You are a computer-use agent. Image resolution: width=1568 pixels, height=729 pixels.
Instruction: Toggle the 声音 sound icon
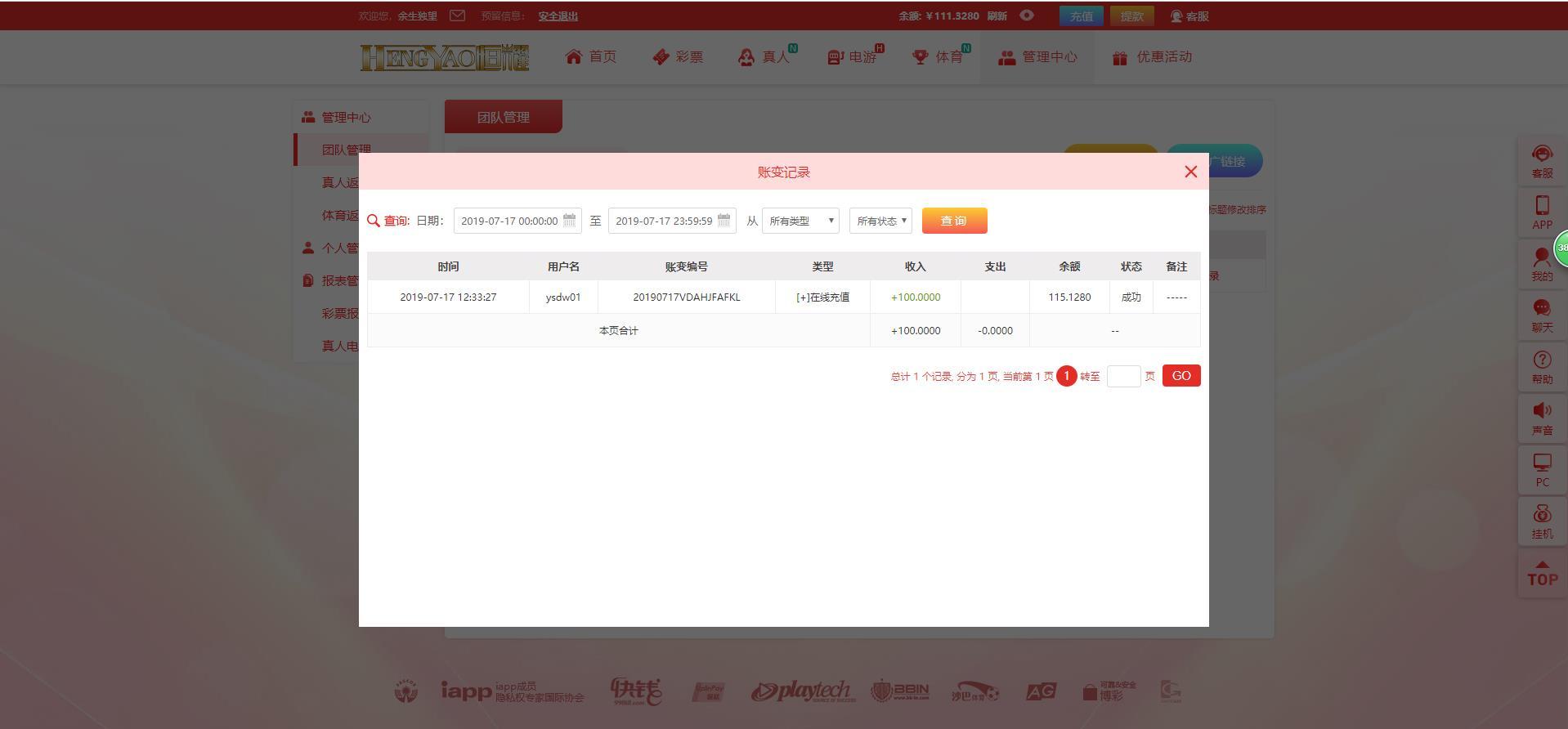1542,418
